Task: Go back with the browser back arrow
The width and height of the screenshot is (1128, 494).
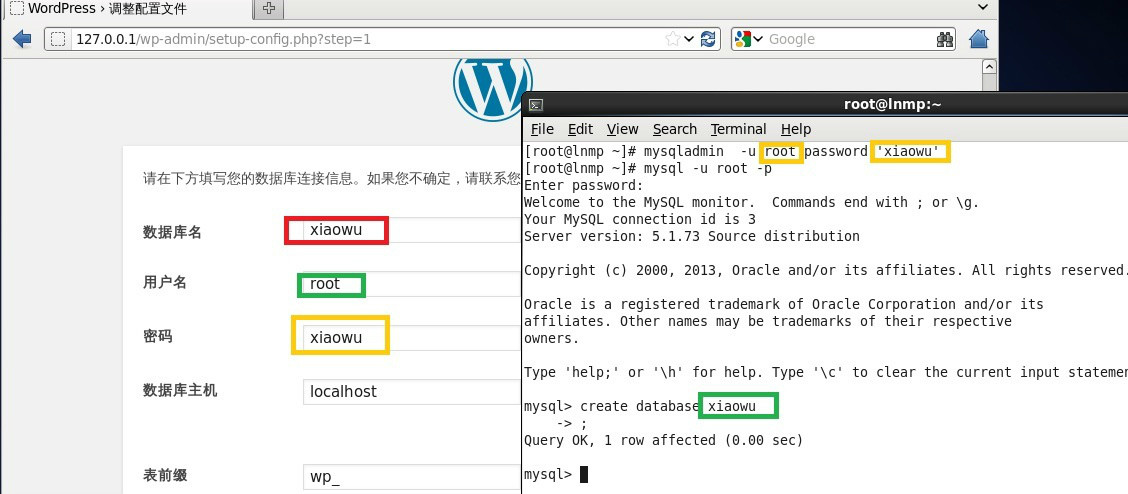Action: click(x=22, y=39)
